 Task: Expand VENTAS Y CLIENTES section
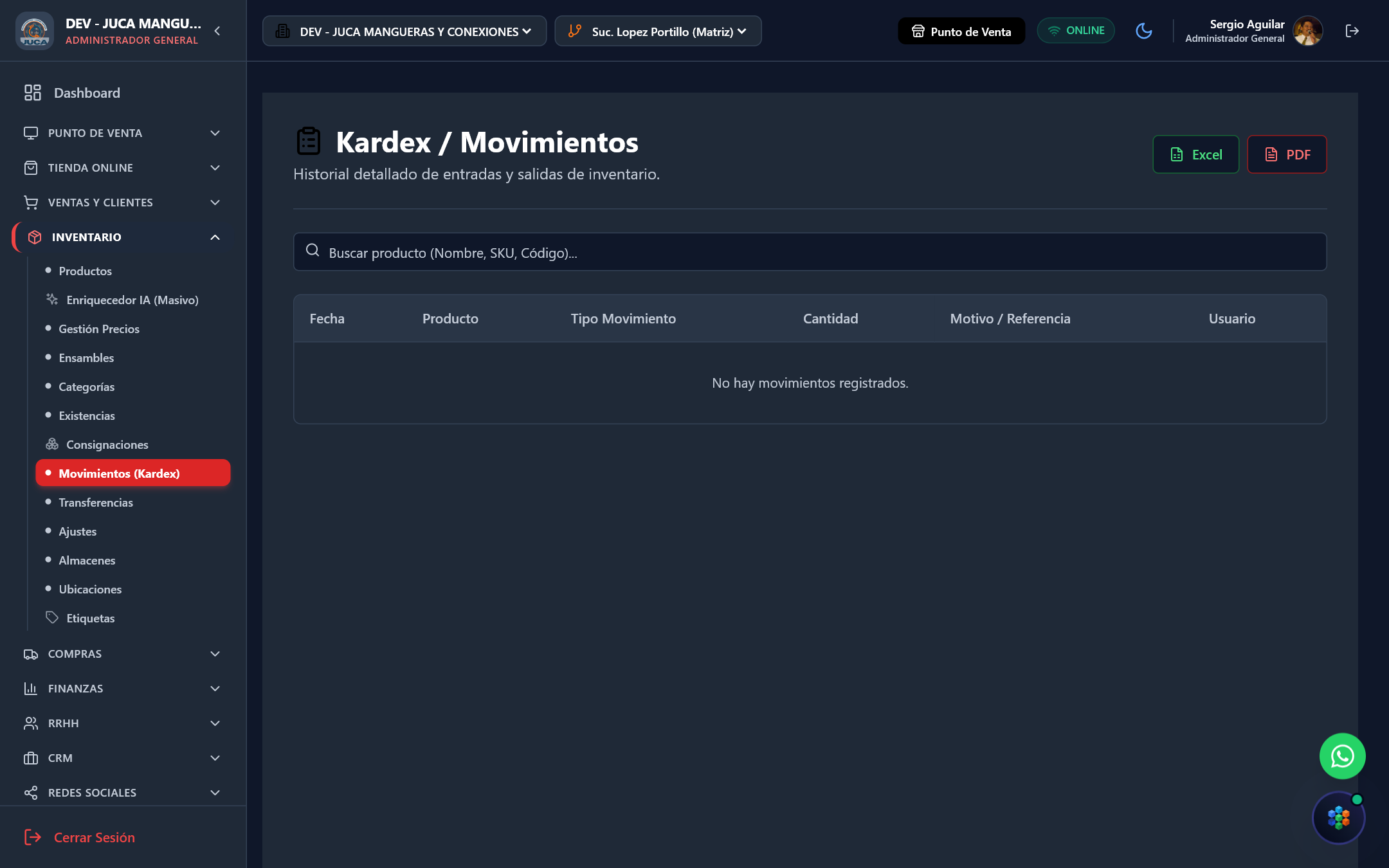tap(122, 203)
